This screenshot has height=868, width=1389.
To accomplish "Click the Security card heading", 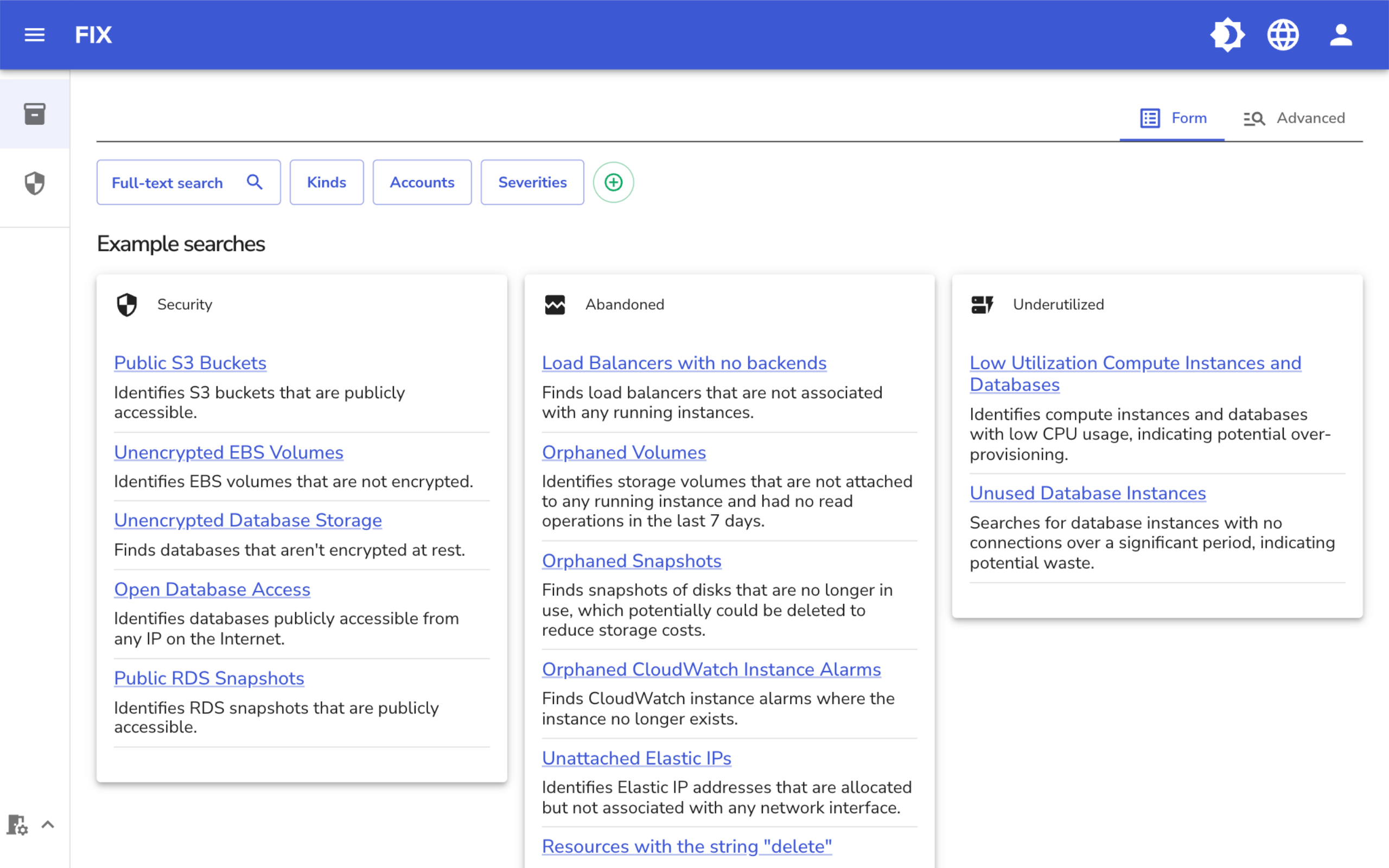I will pyautogui.click(x=185, y=304).
